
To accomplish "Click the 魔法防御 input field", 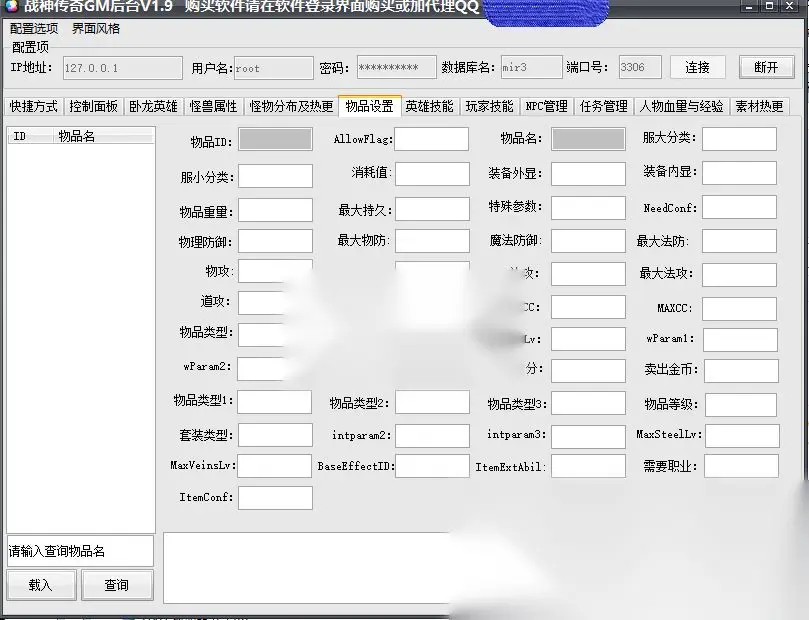I will [x=588, y=241].
